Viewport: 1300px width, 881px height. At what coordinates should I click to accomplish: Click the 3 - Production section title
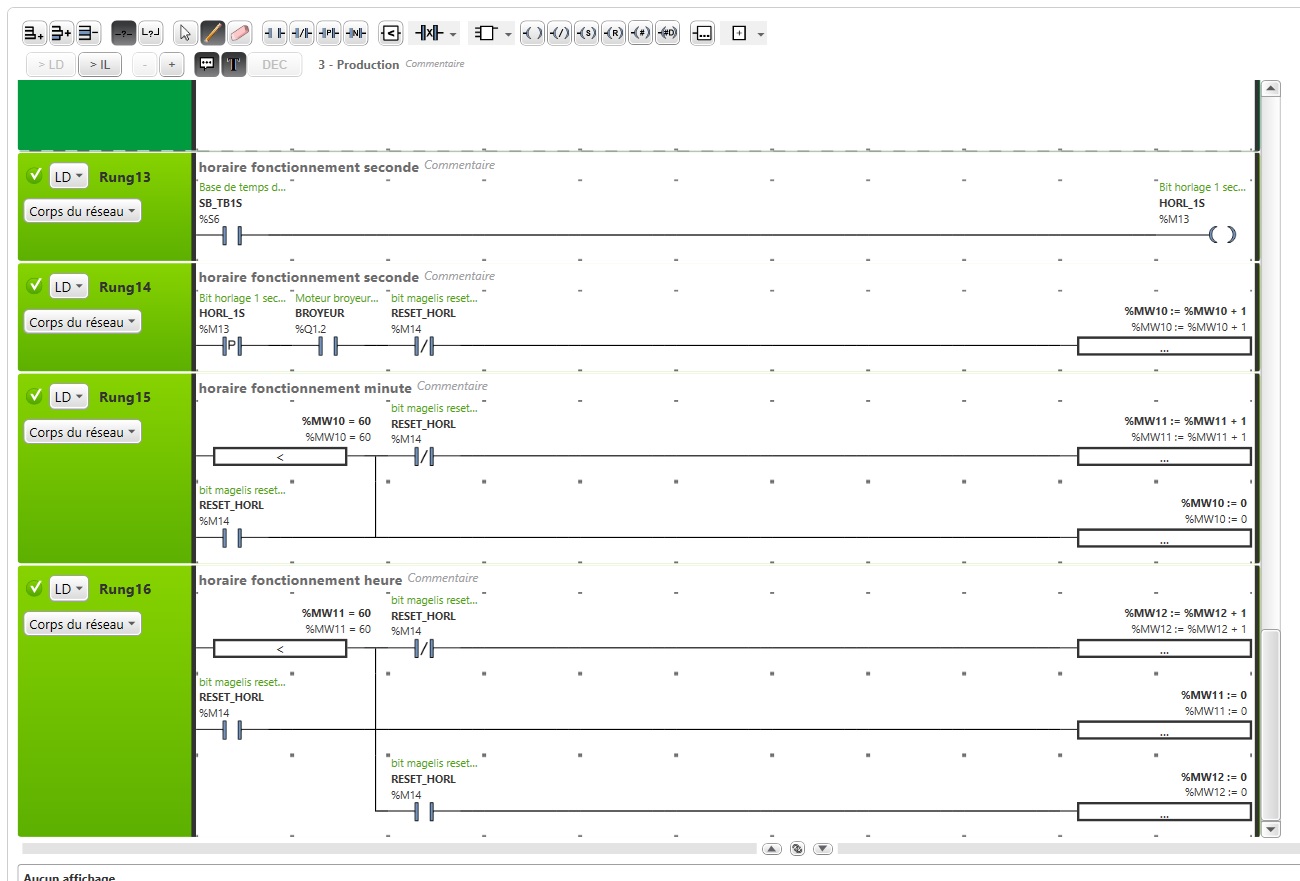(358, 65)
